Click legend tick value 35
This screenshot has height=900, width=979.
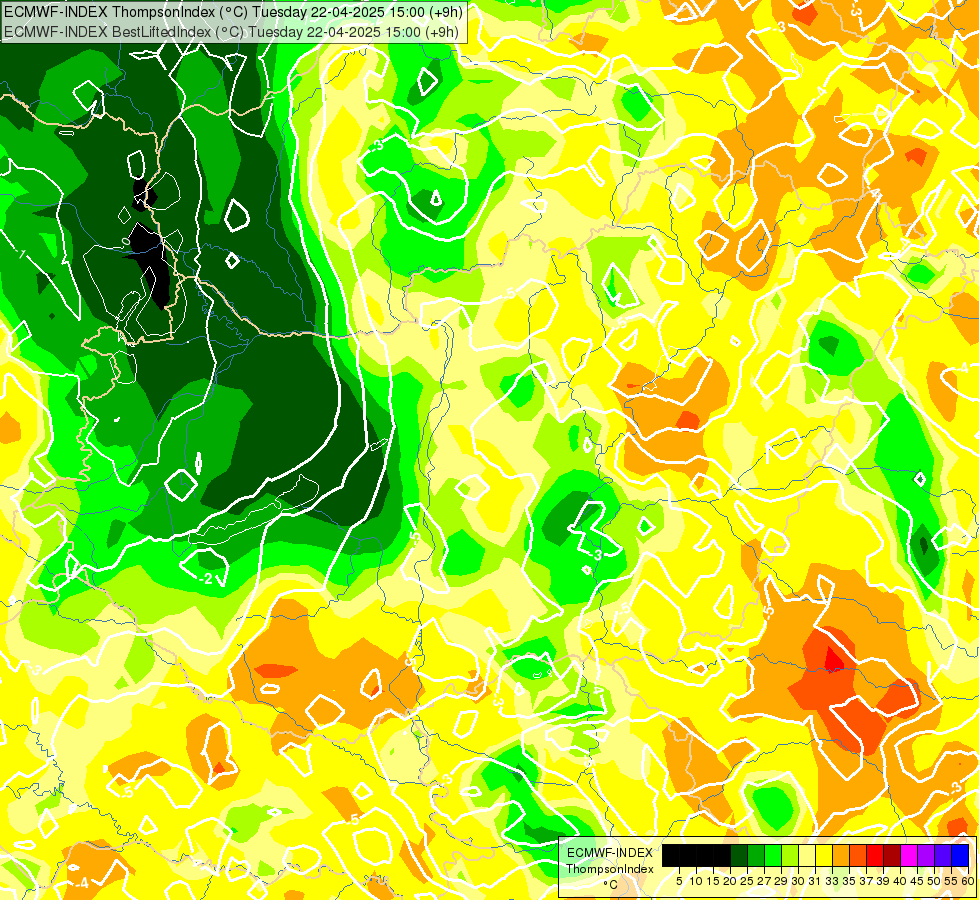pyautogui.click(x=849, y=881)
